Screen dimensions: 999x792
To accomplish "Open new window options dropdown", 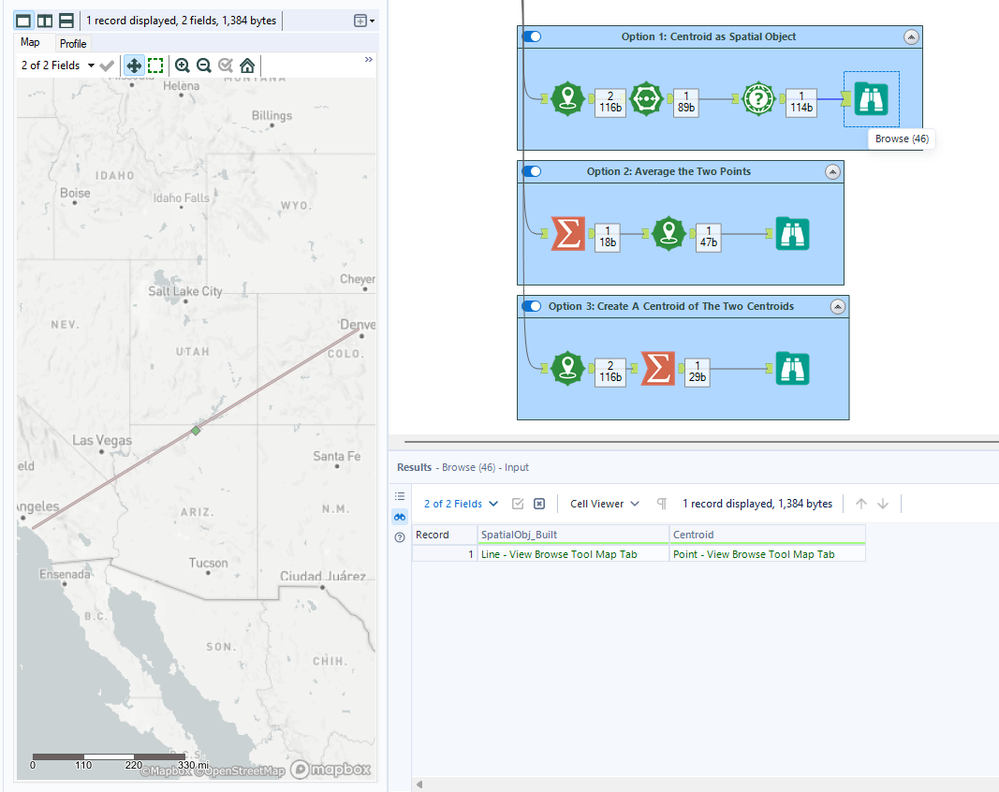I will pyautogui.click(x=364, y=20).
